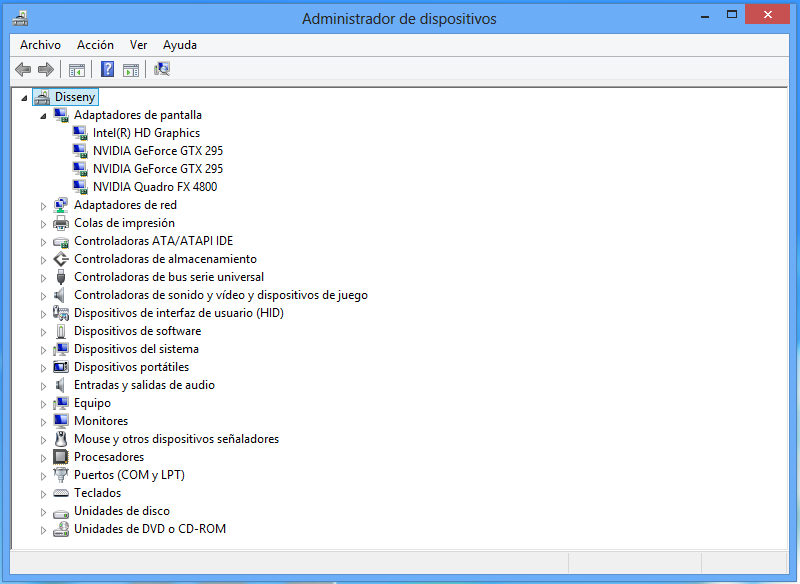800x584 pixels.
Task: Collapse the Disseny root node
Action: click(x=24, y=98)
